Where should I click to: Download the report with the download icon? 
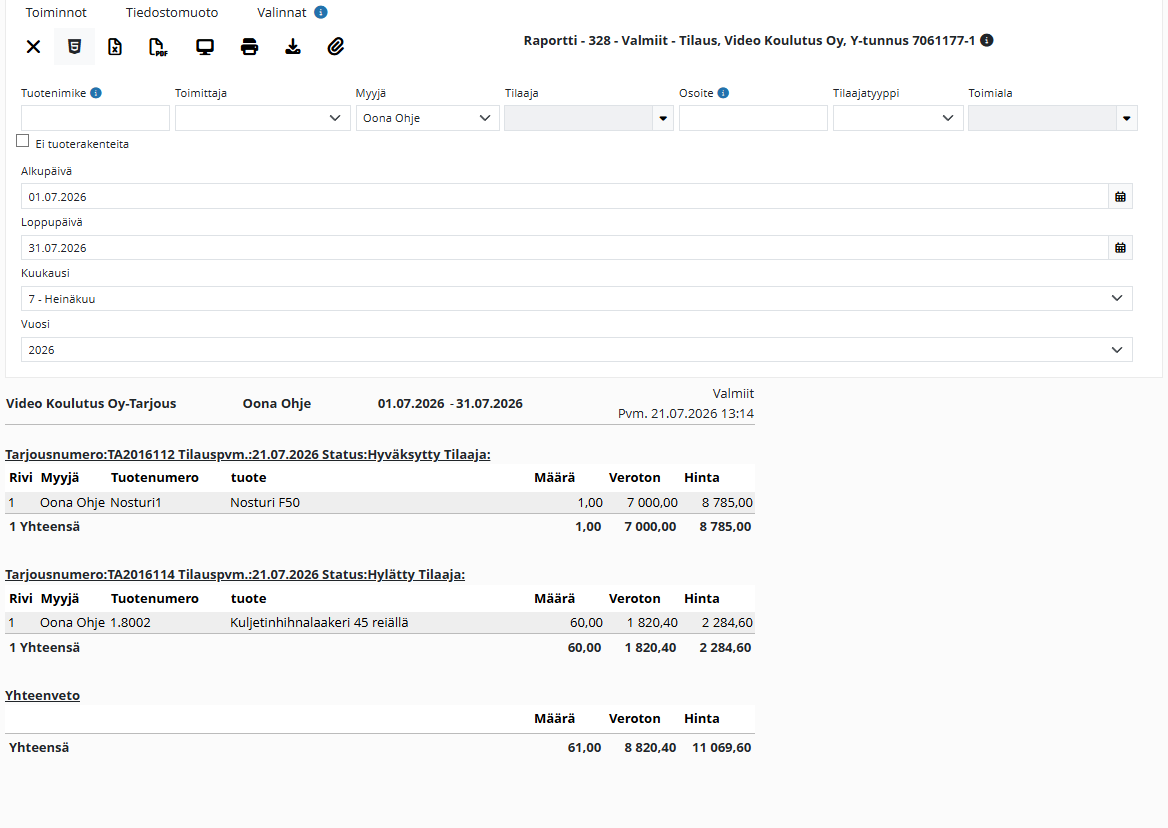click(x=293, y=47)
